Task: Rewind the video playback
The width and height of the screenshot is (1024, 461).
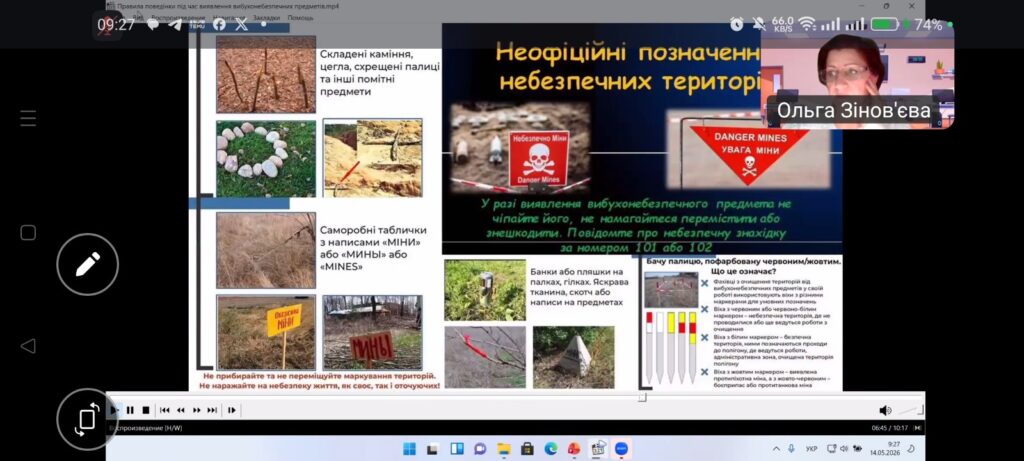Action: (181, 410)
